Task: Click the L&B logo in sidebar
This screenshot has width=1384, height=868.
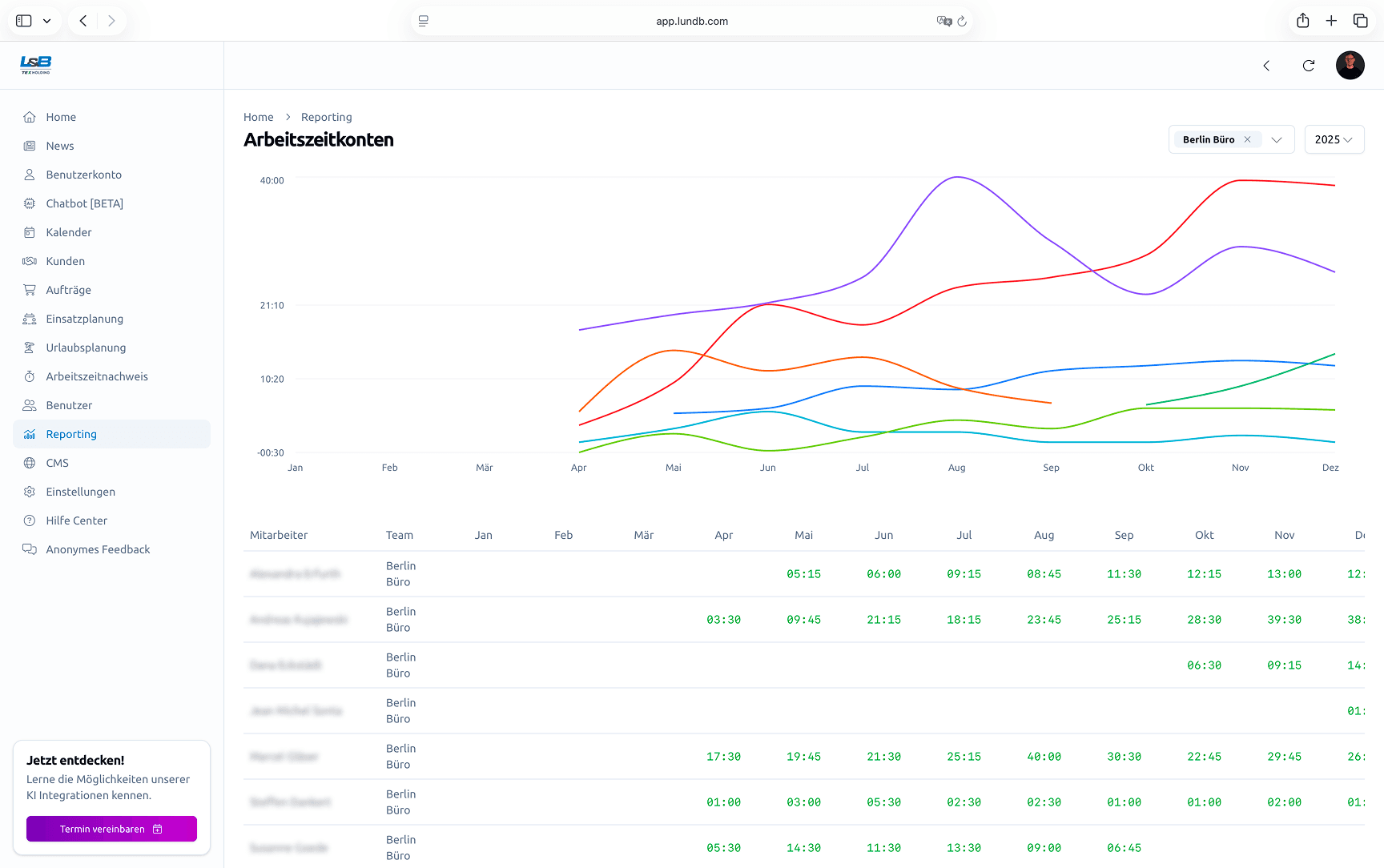Action: click(x=36, y=65)
